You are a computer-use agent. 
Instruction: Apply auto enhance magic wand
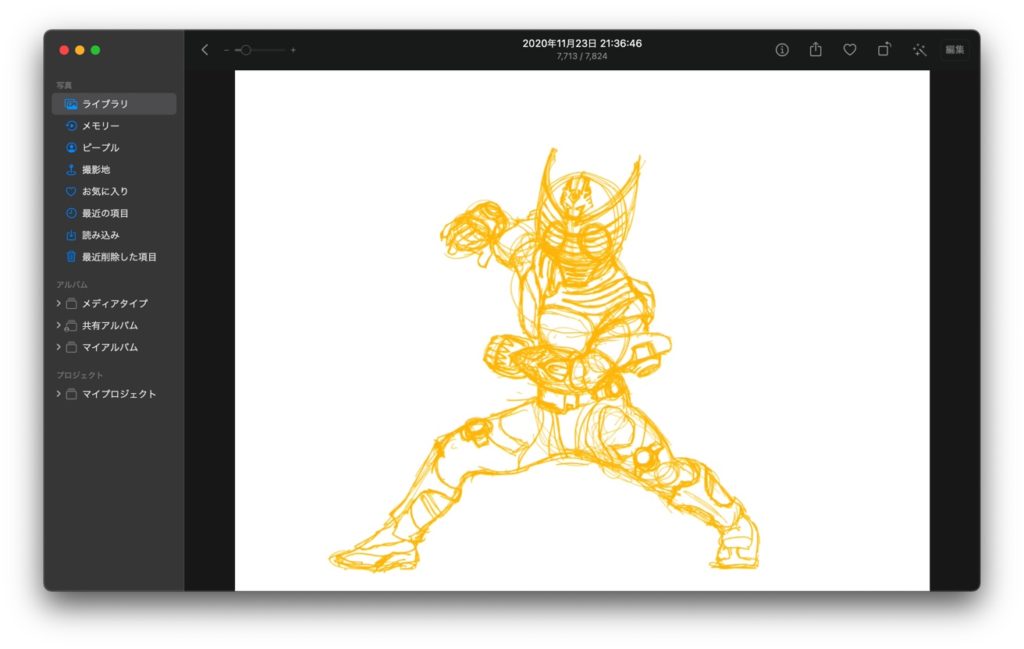coord(920,50)
